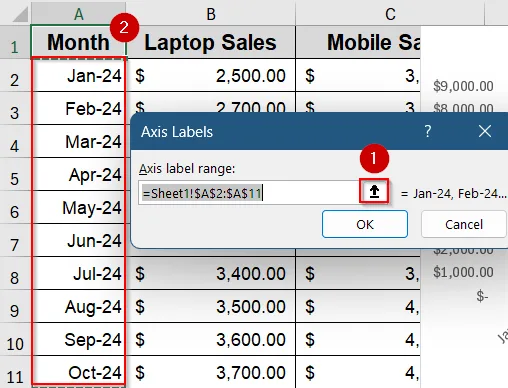The height and width of the screenshot is (388, 508).
Task: Click the Month header cell
Action: click(x=79, y=42)
